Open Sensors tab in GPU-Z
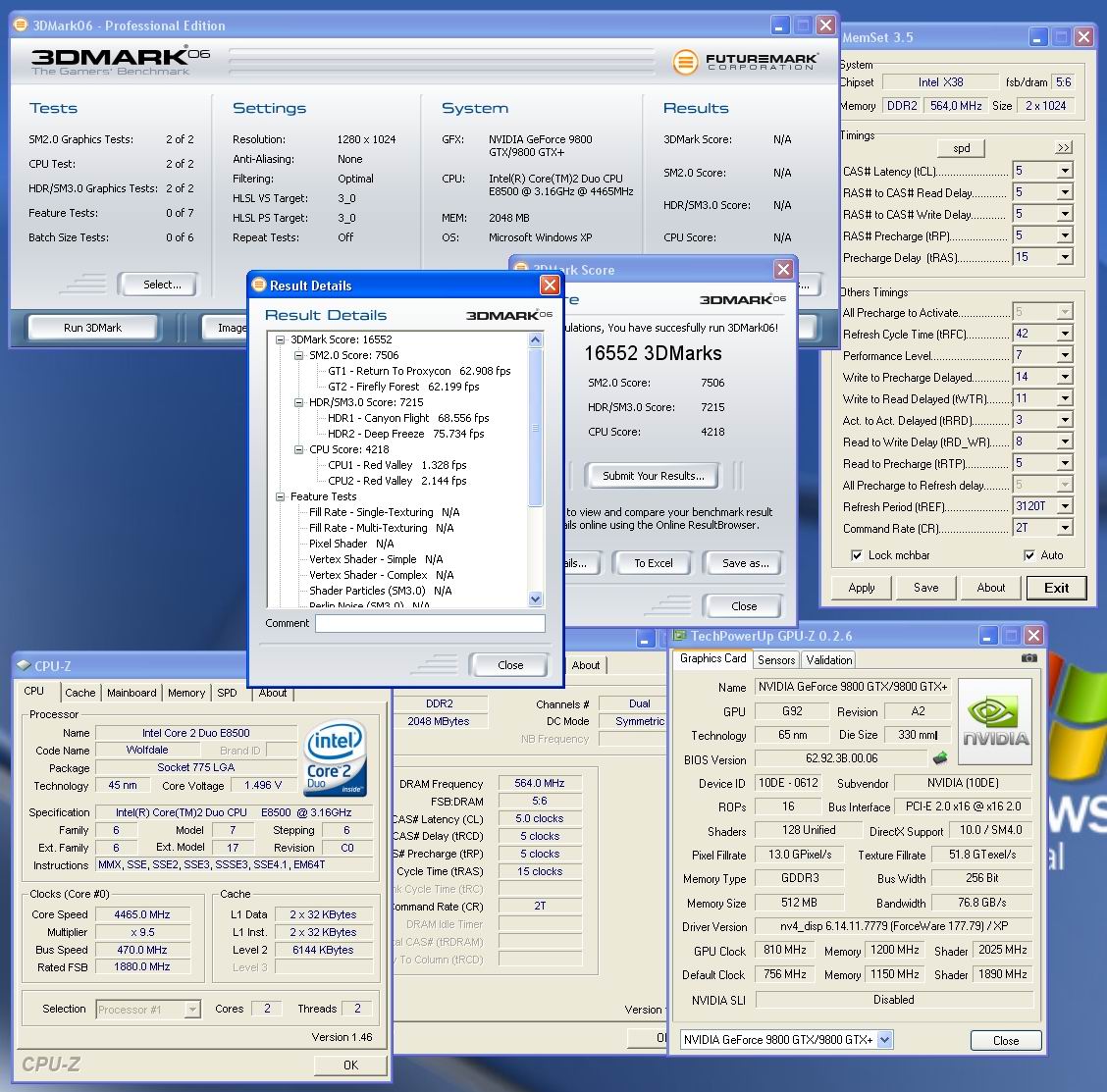This screenshot has height=1092, width=1107. [x=776, y=660]
